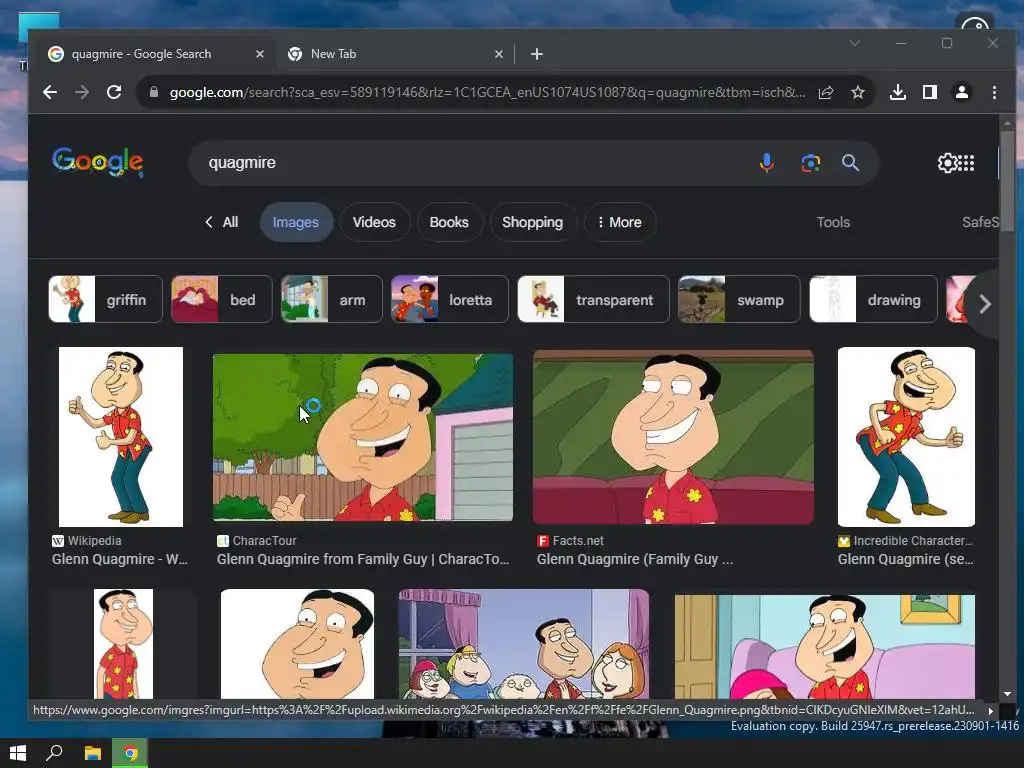Go back to All results

(x=221, y=222)
